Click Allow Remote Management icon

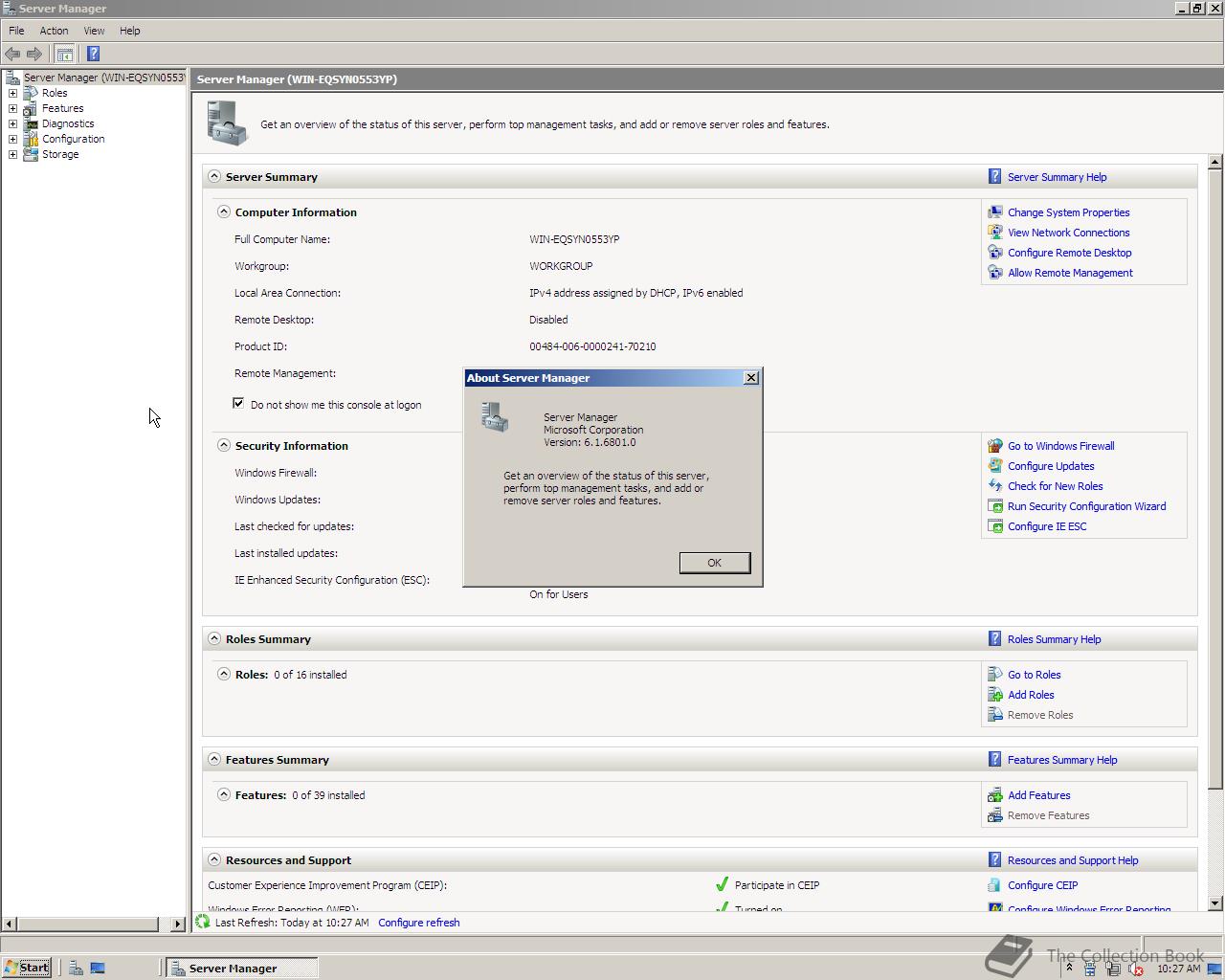point(995,273)
